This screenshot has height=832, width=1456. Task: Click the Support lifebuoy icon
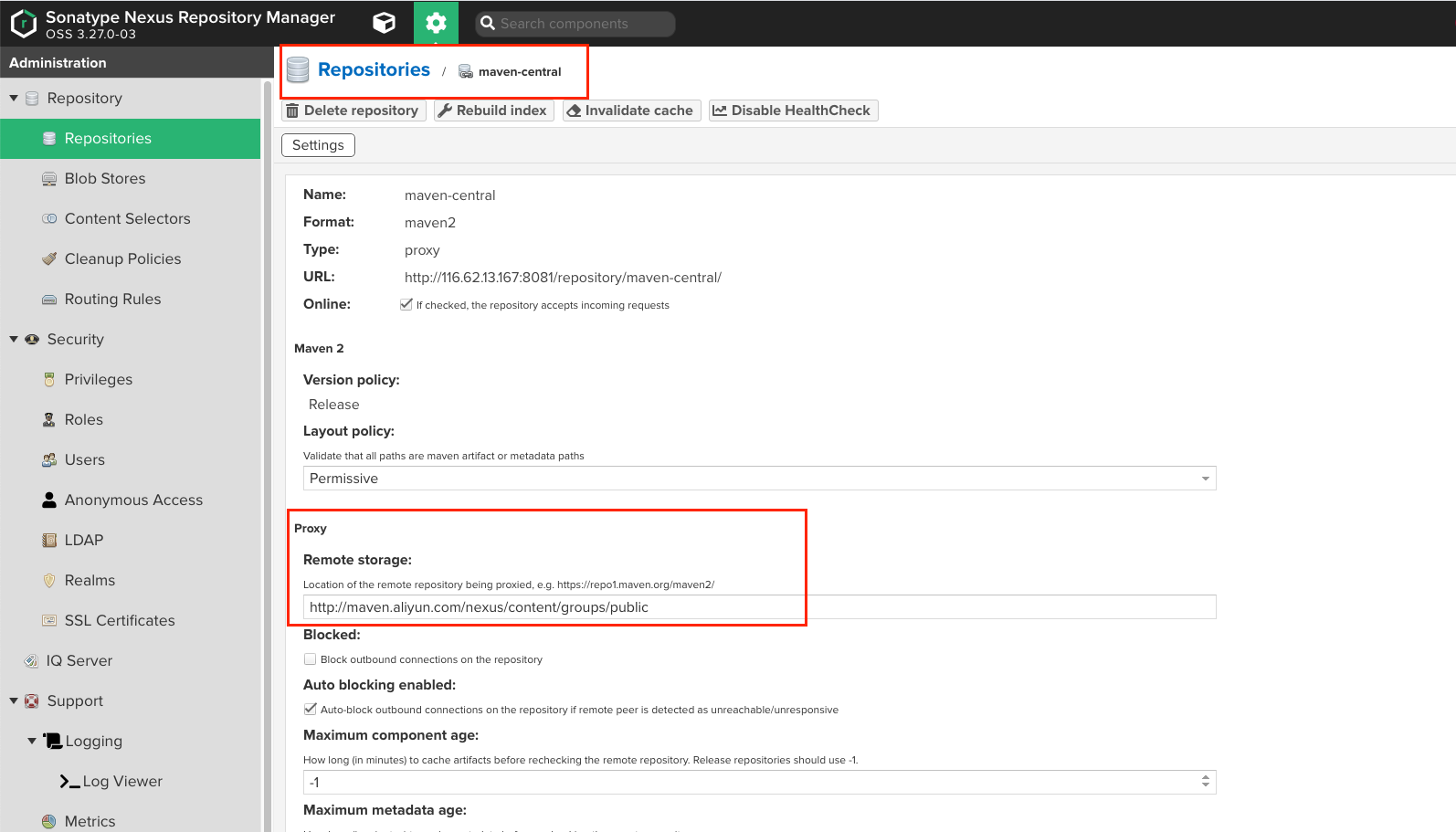pos(32,701)
